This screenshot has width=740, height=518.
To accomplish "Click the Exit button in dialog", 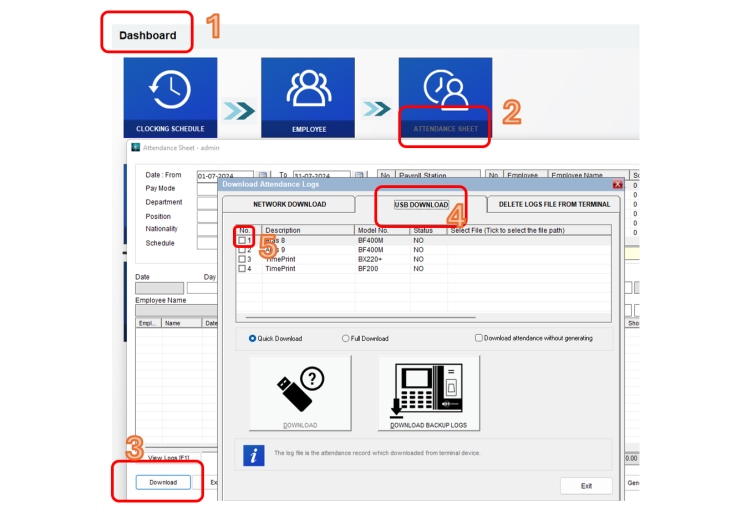I will (x=586, y=486).
